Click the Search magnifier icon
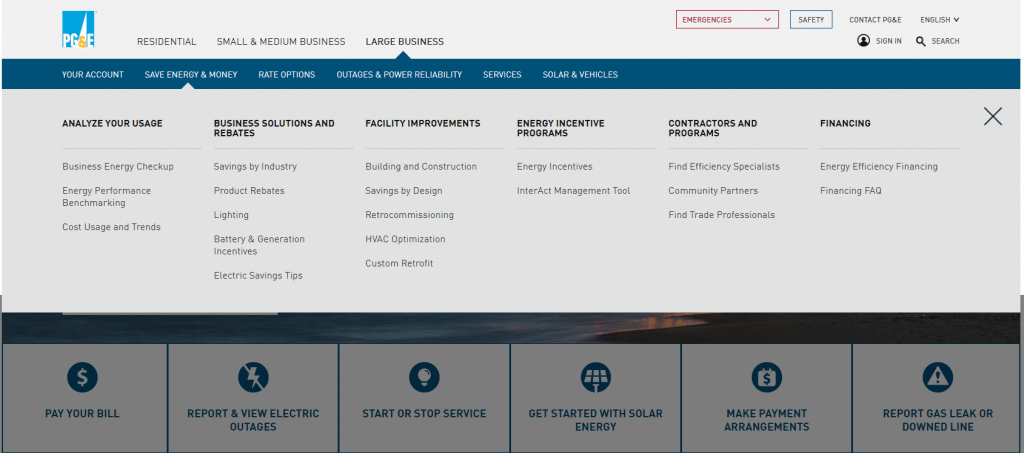 (x=921, y=41)
